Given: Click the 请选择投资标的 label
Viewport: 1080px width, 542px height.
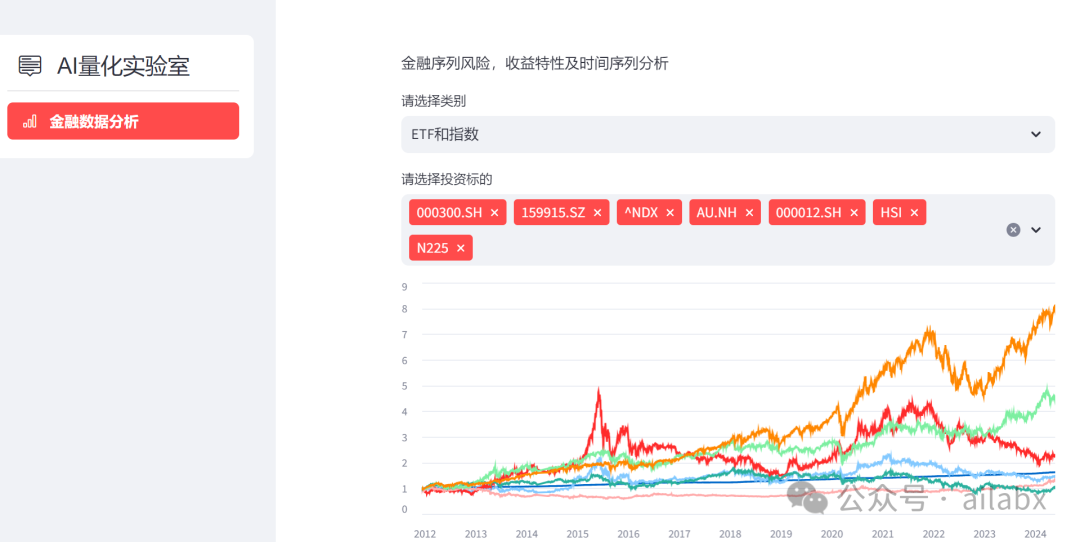Looking at the screenshot, I should [x=447, y=180].
